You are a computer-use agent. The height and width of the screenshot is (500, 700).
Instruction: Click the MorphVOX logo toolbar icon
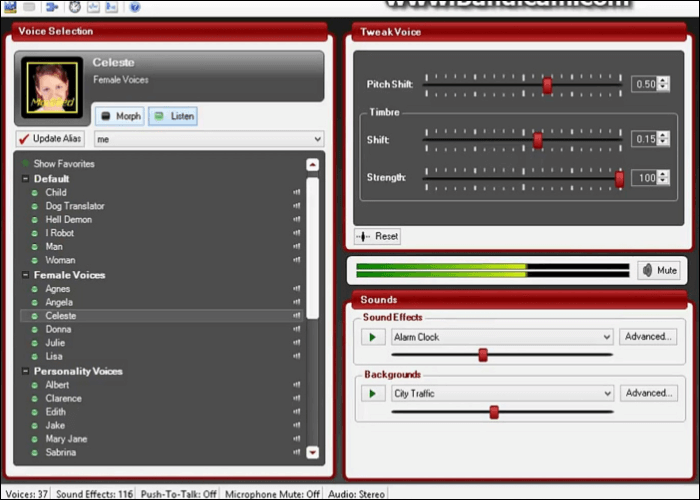[10, 7]
